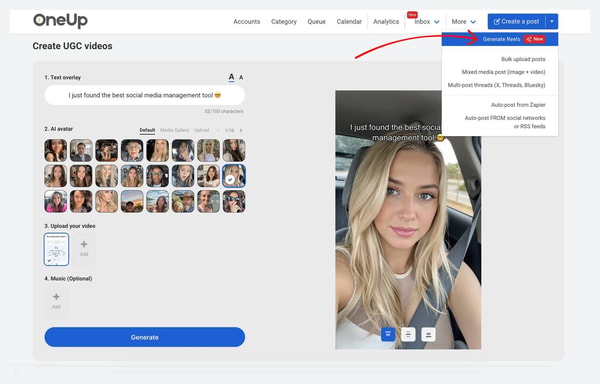Screen dimensions: 600x384
Task: Click the '53/100 characters' counter text
Action: click(224, 111)
